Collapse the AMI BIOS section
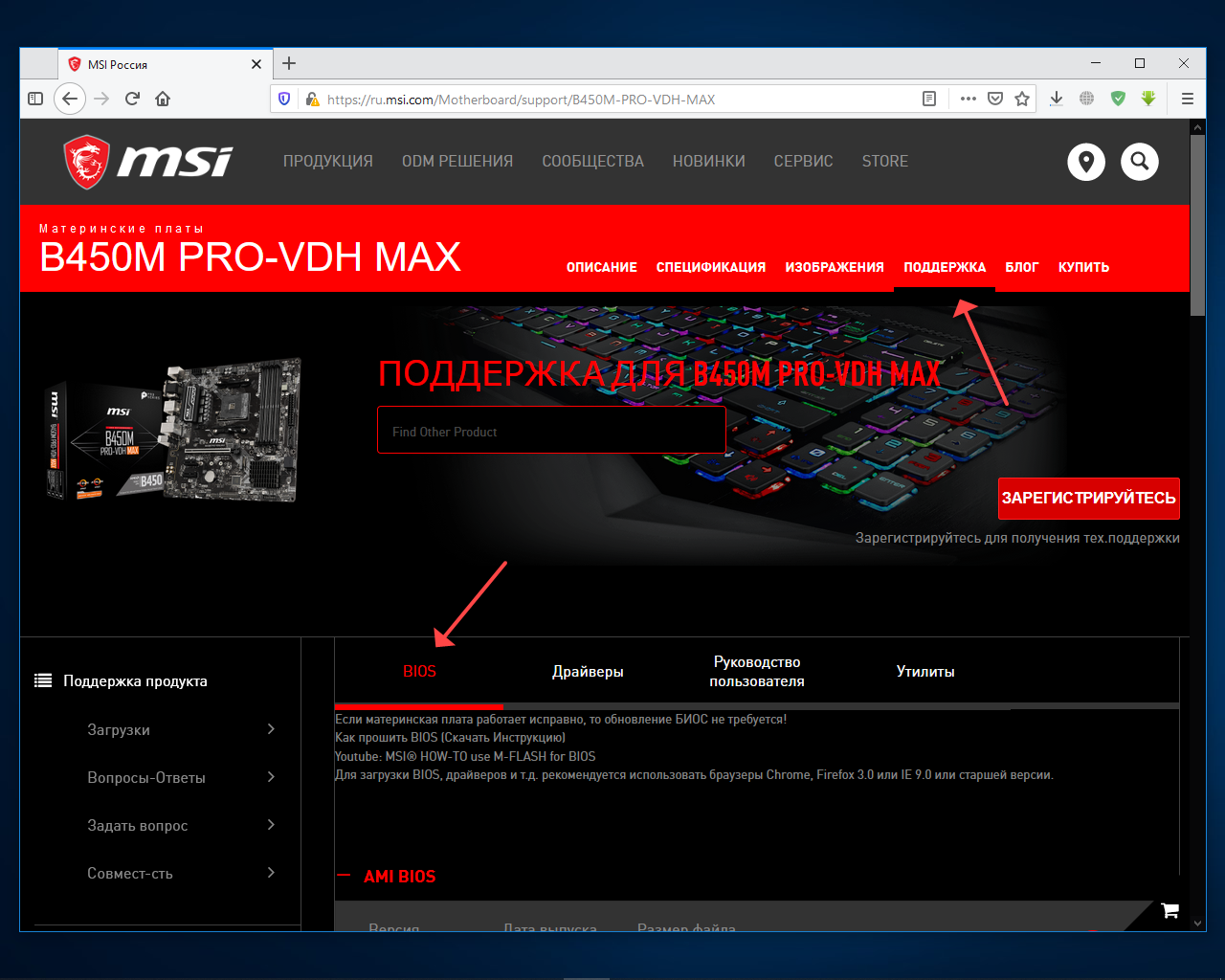Viewport: 1225px width, 980px height. tap(387, 876)
